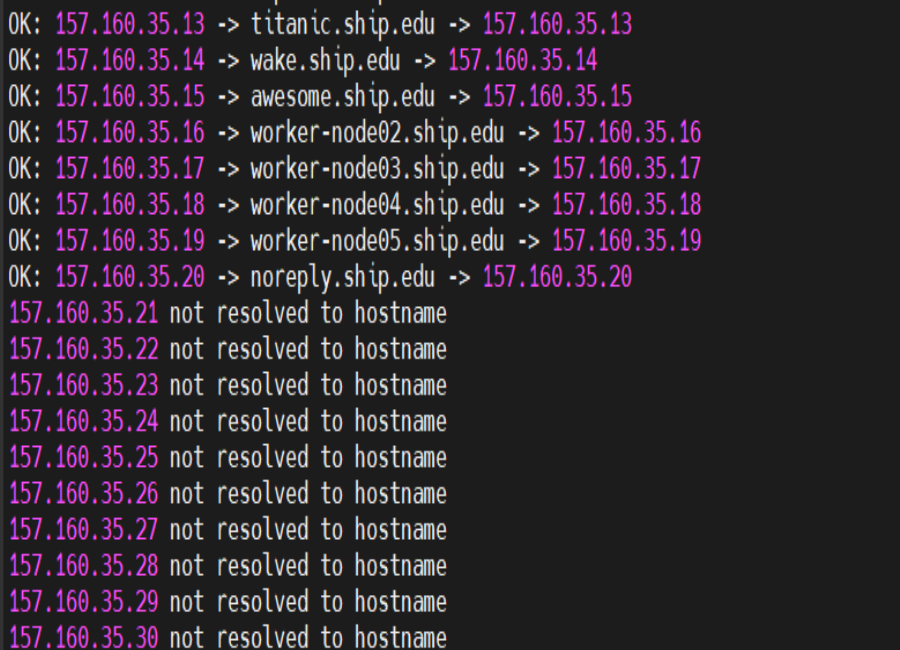
Task: Click "not resolved to hostname" beside 157.160.35.29
Action: pos(308,601)
